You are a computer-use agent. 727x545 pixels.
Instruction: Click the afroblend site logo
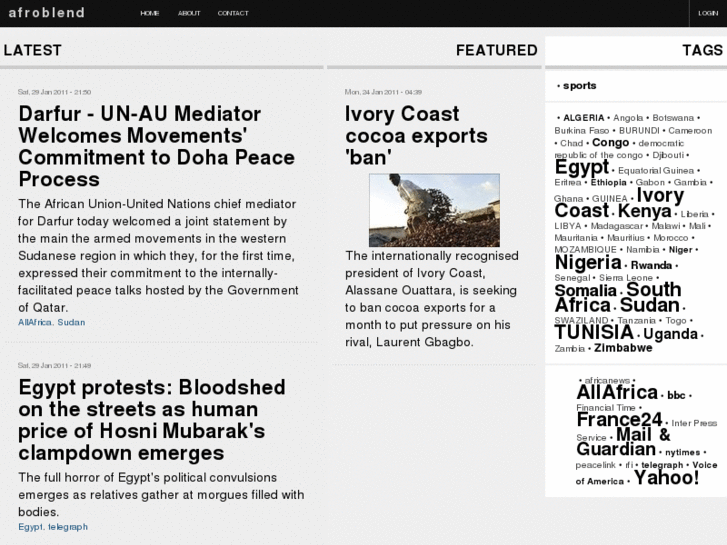47,13
